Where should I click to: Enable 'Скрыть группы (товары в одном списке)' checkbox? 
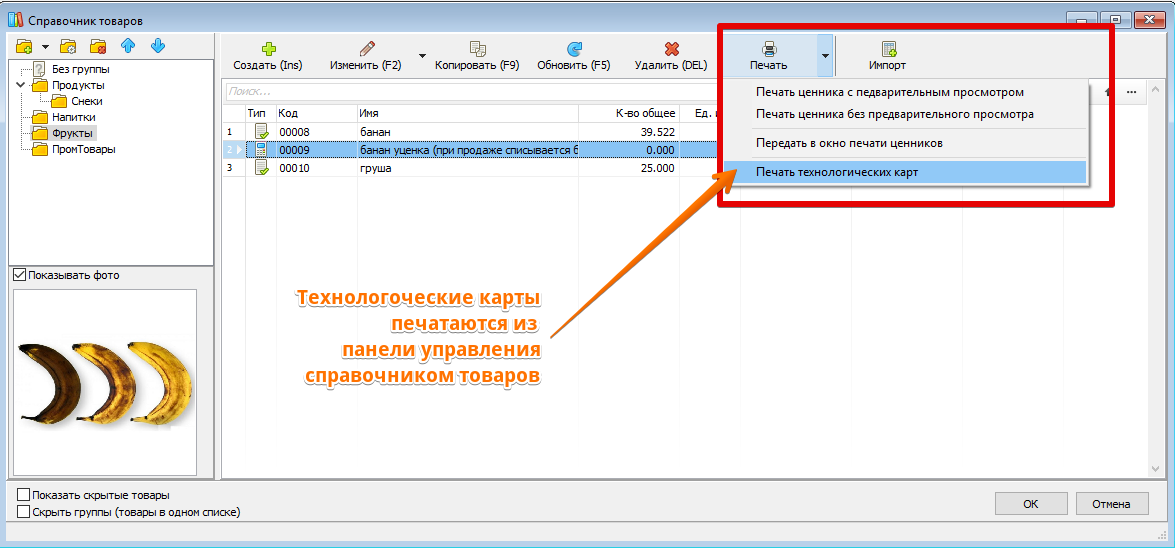pos(23,513)
